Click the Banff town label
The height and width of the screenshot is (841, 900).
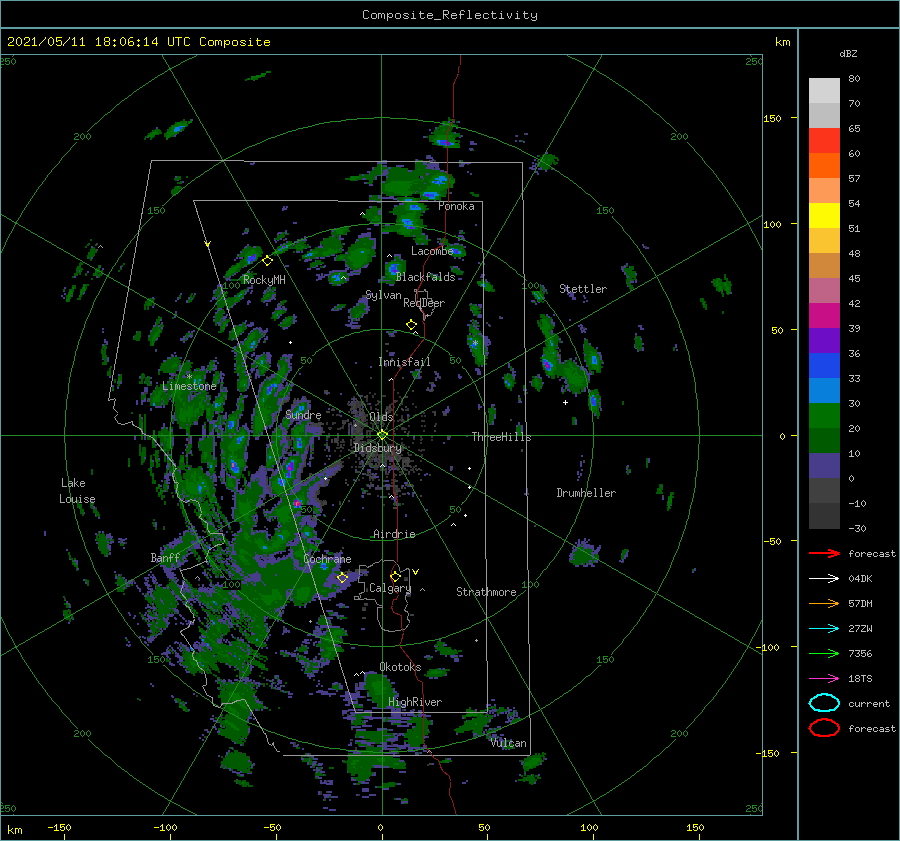[165, 558]
